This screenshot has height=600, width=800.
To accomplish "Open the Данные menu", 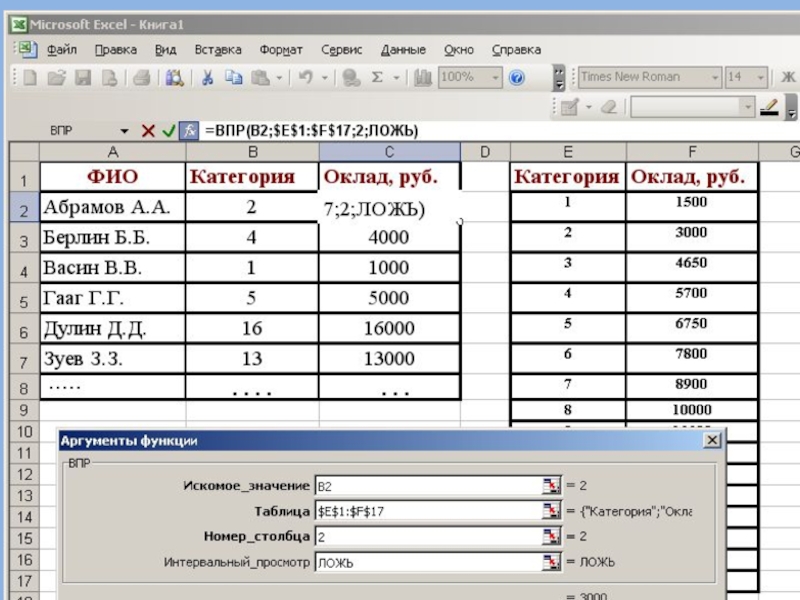I will [x=403, y=49].
